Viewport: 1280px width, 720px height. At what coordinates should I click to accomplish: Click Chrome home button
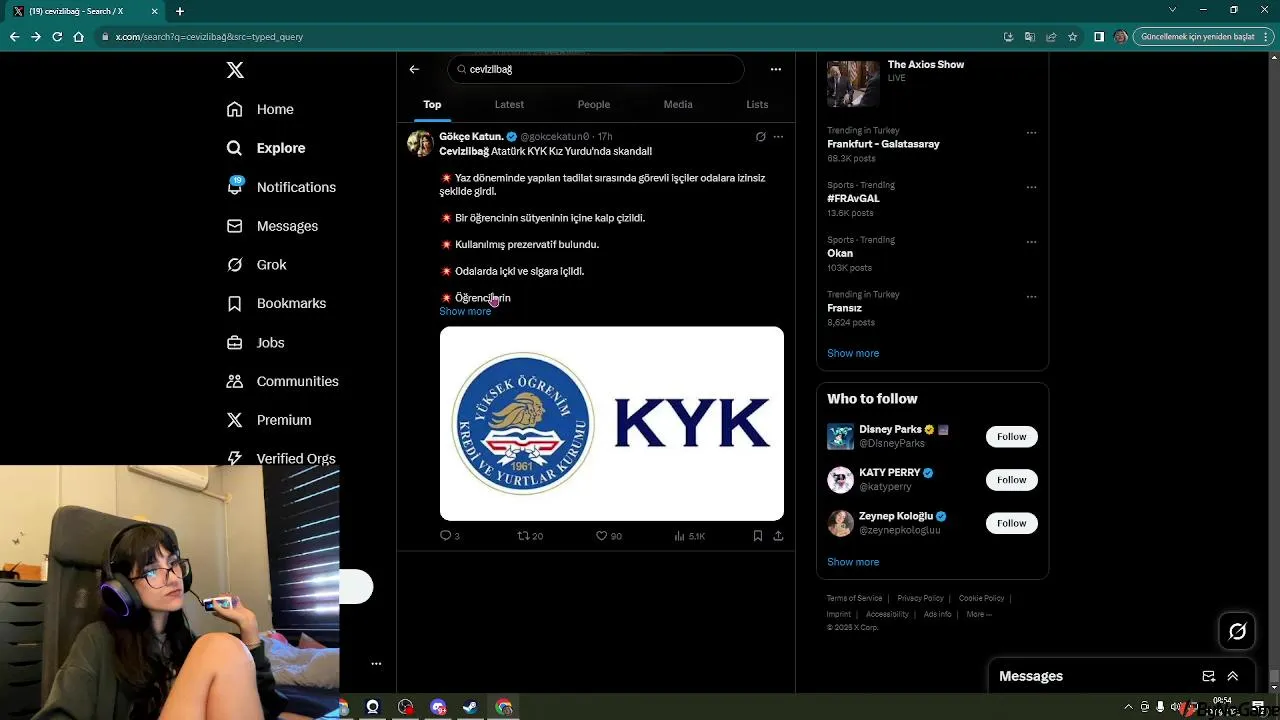tap(79, 37)
